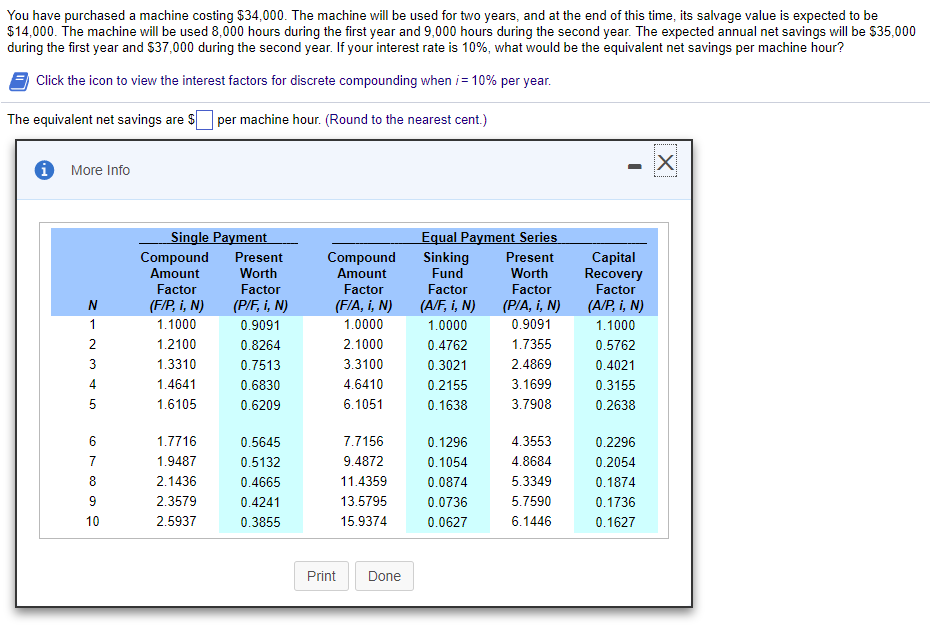The width and height of the screenshot is (930, 630).
Task: Select the value 0.5762 in A/P column
Action: point(615,345)
